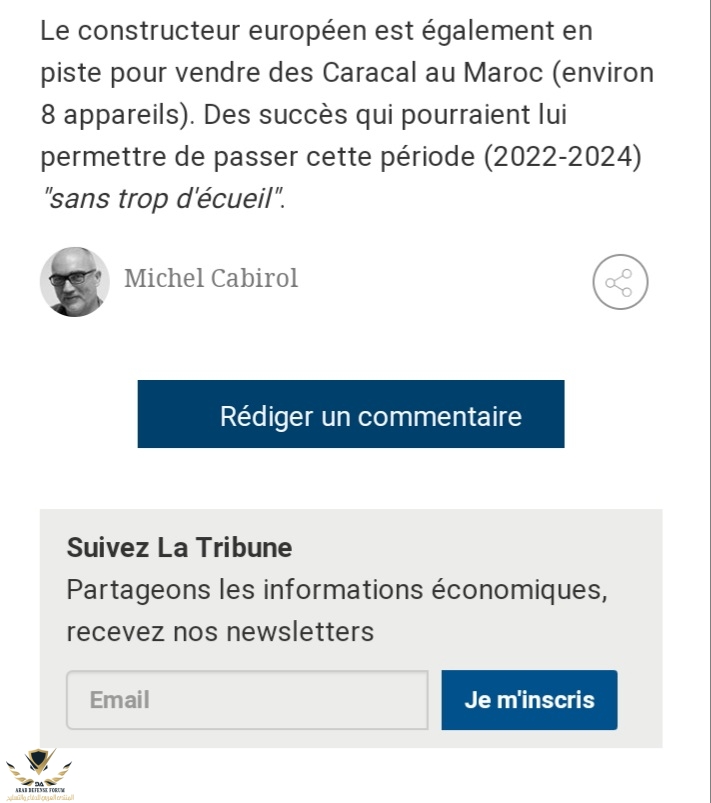
Task: Open the Michel Cabirol author name link
Action: [210, 278]
